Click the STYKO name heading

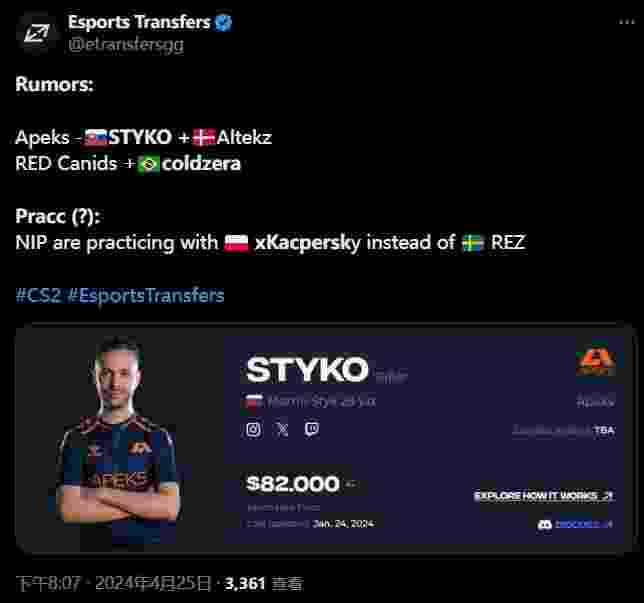307,370
